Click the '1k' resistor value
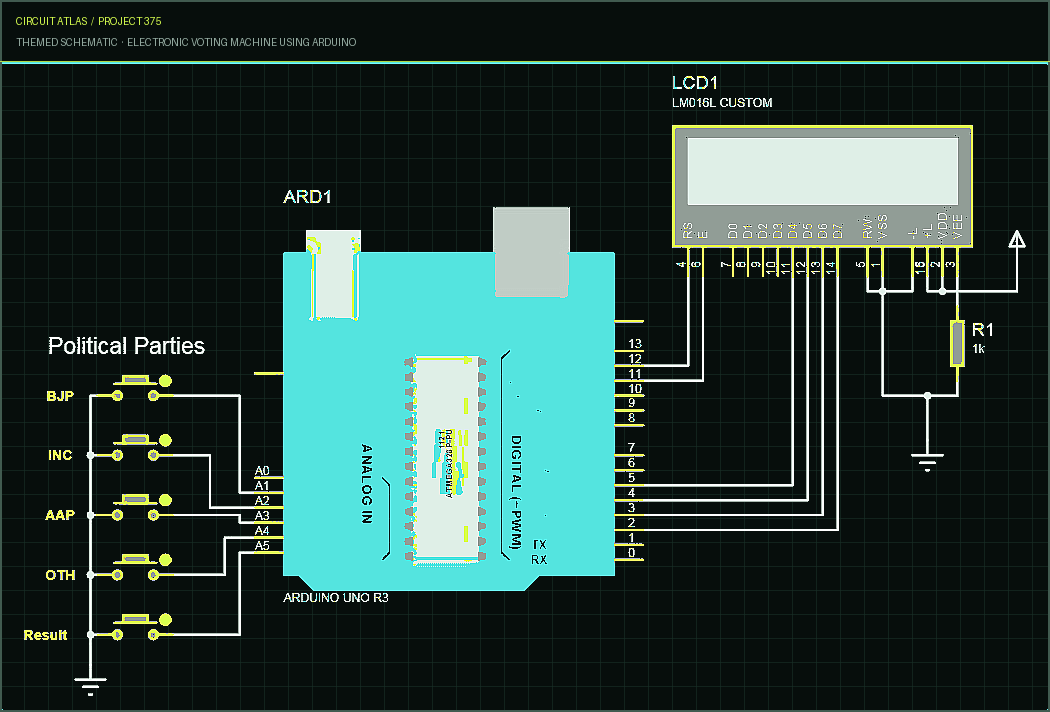The height and width of the screenshot is (712, 1050). pyautogui.click(x=978, y=349)
